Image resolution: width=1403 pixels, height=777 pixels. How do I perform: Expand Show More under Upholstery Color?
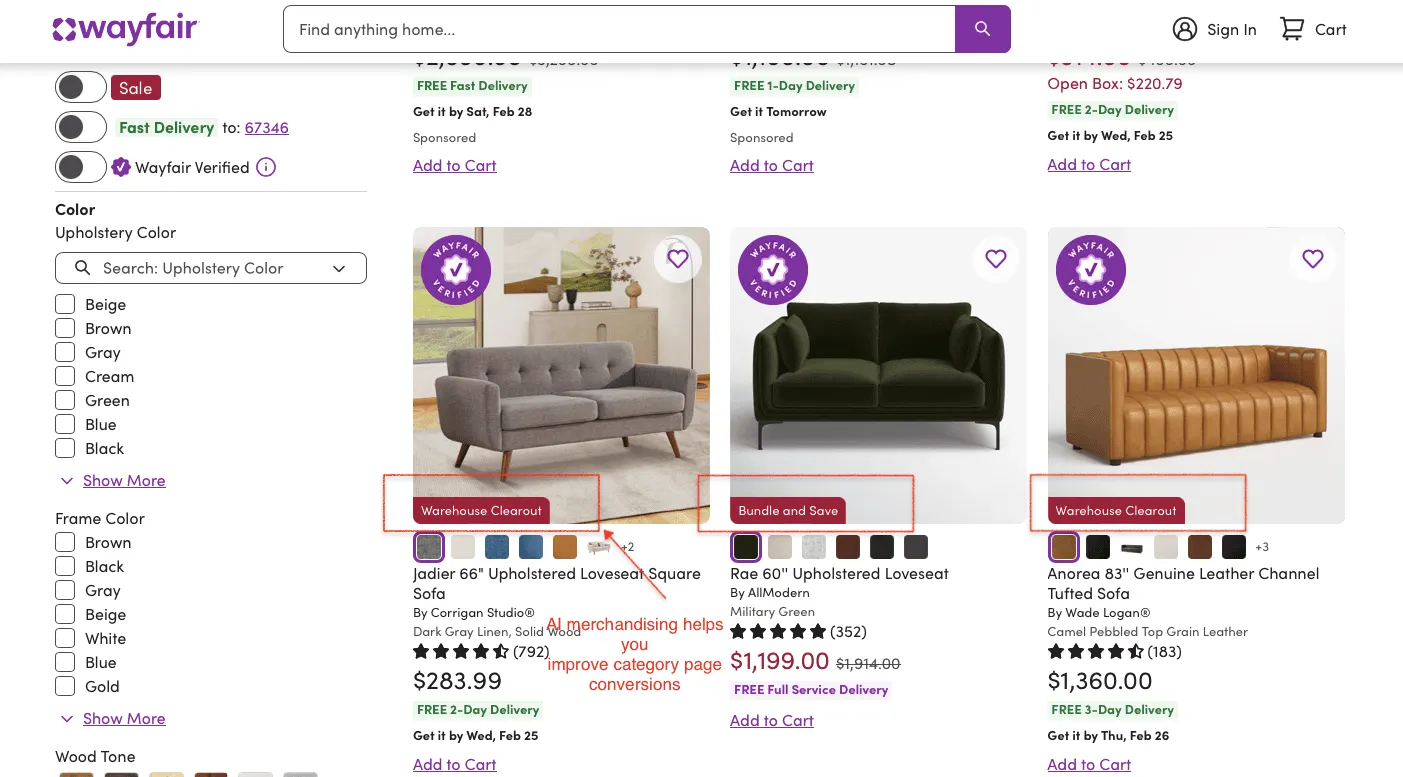(x=123, y=480)
